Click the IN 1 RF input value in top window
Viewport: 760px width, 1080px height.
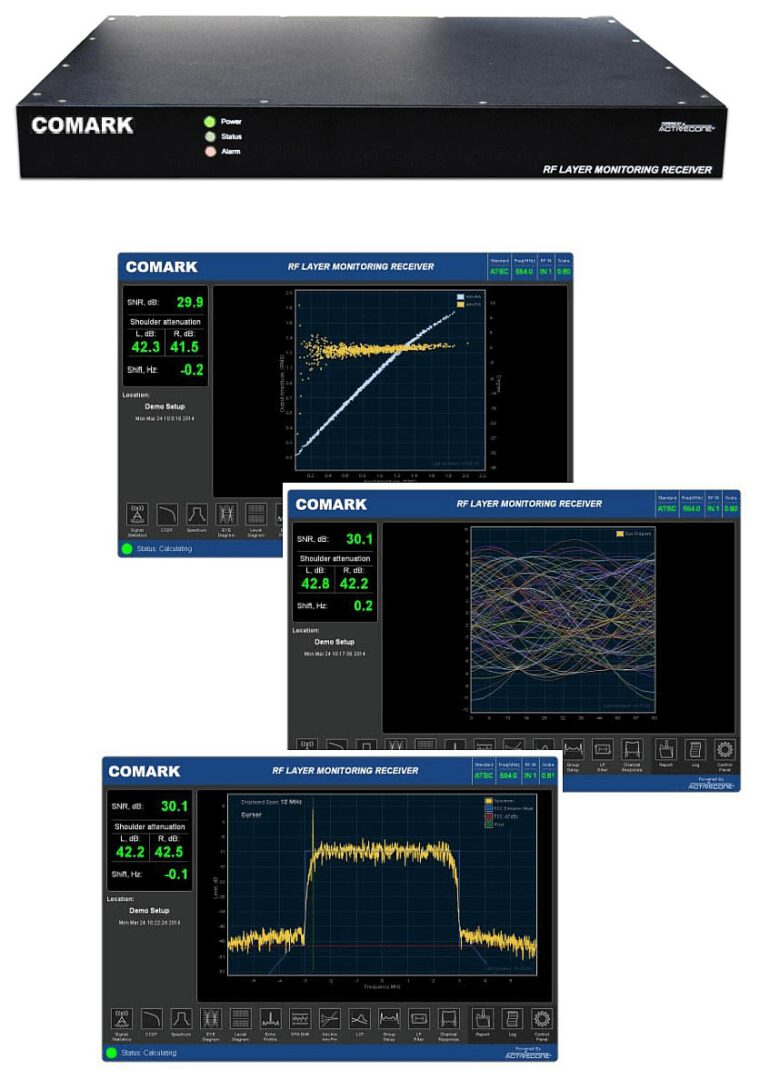(x=546, y=272)
